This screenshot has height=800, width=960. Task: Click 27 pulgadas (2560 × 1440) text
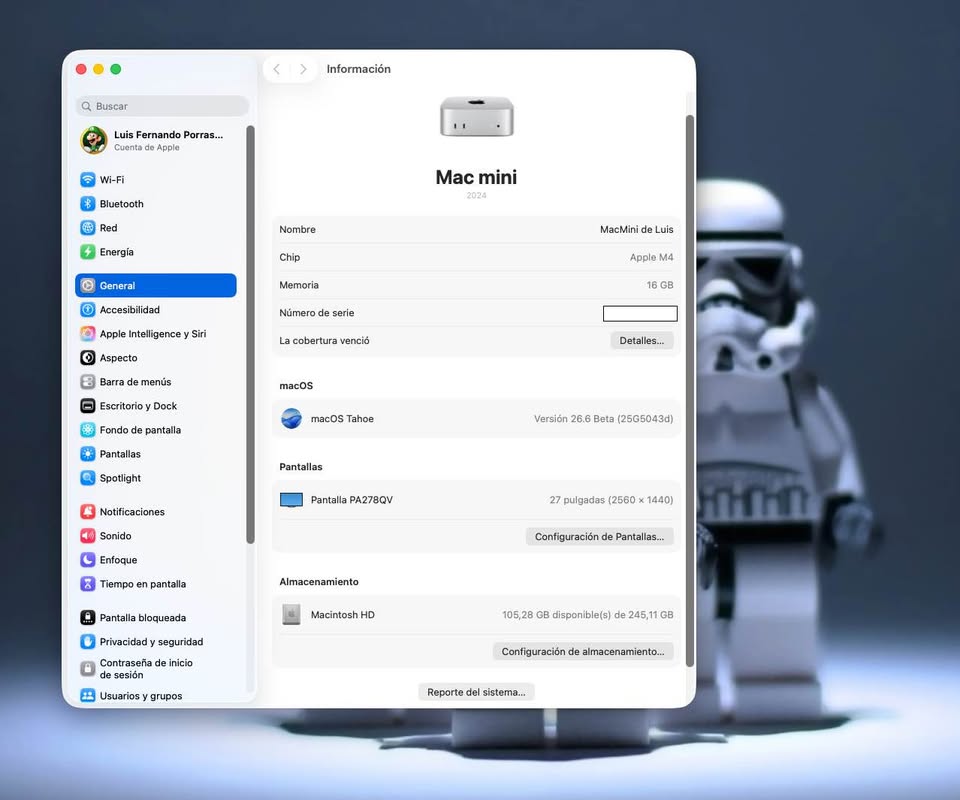611,500
